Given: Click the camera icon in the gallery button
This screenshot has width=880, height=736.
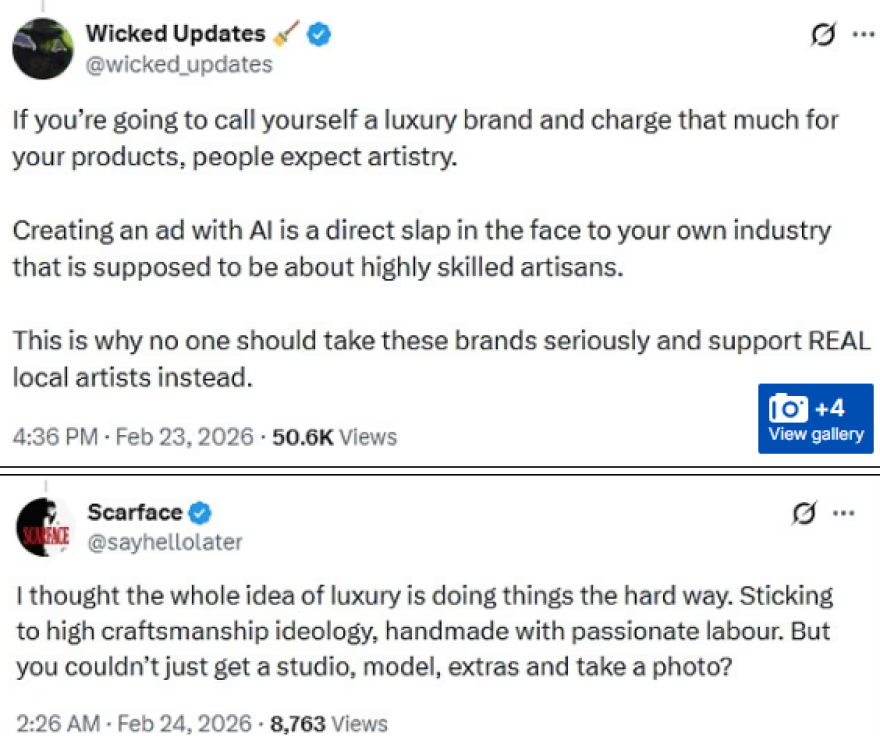Looking at the screenshot, I should tap(788, 408).
